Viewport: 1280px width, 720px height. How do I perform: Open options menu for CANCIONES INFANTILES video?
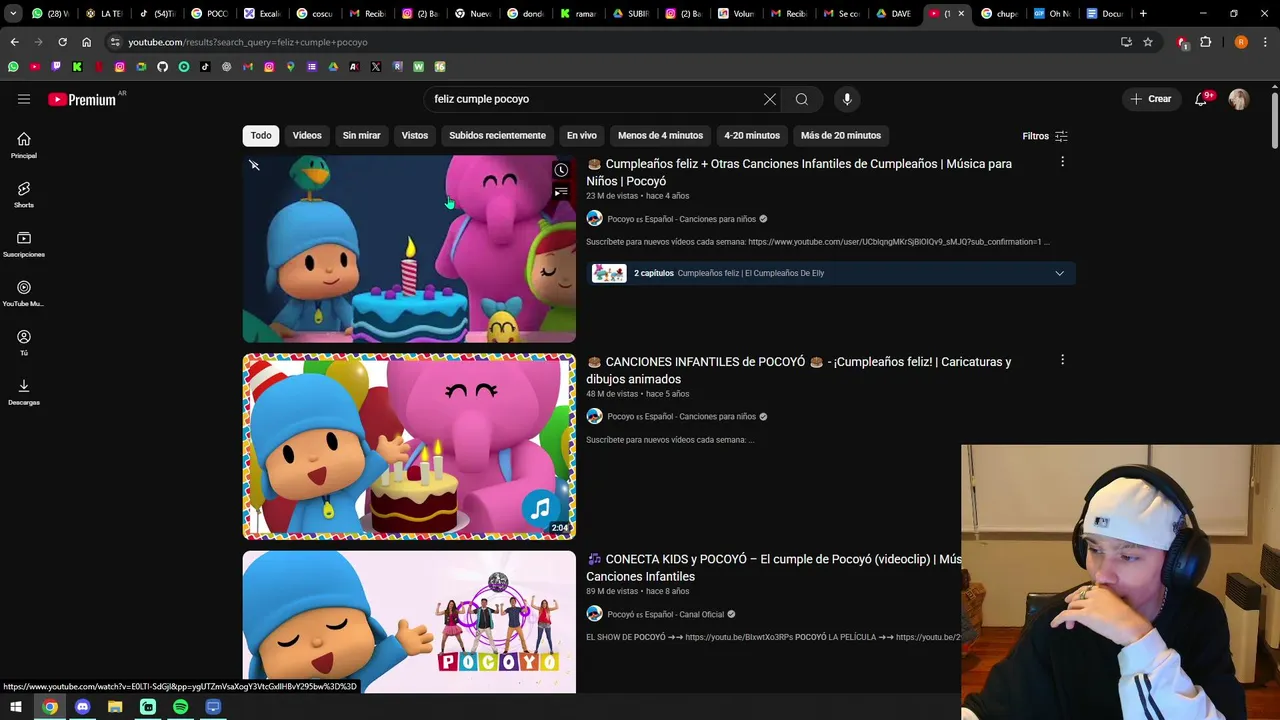click(1062, 360)
